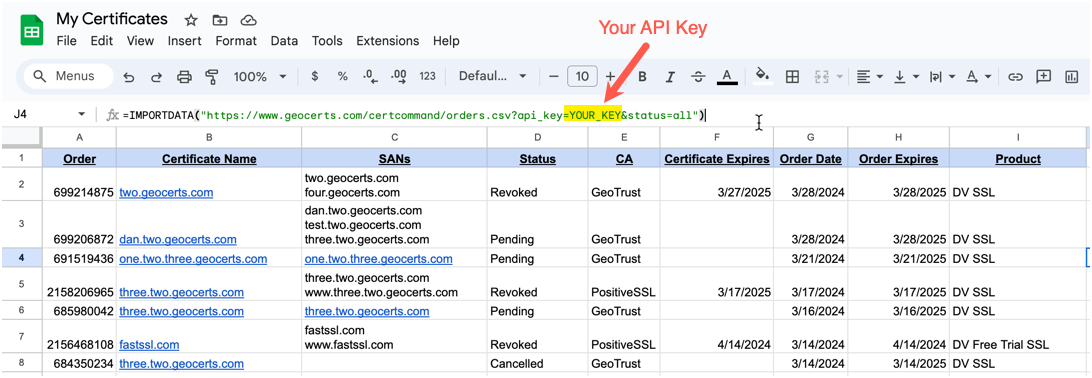
Task: Star the My Certificates document
Action: (191, 19)
